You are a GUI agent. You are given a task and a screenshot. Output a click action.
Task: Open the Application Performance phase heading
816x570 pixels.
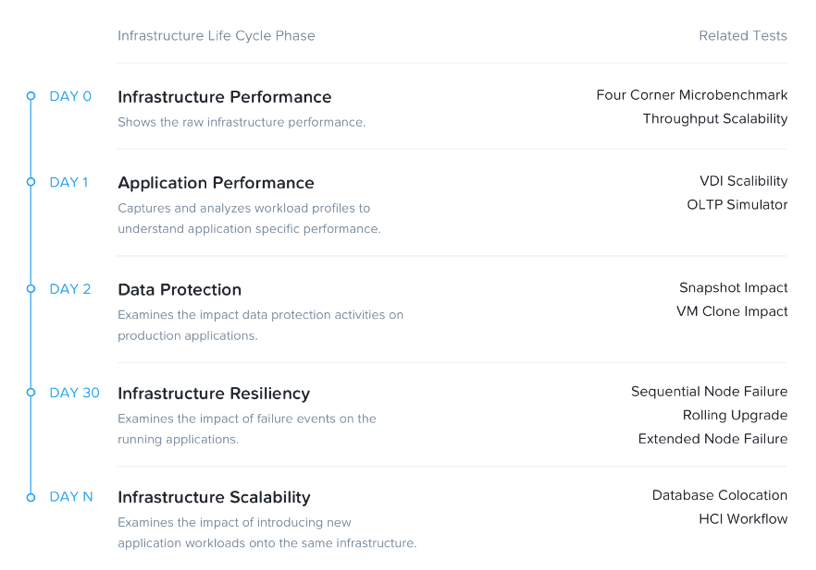tap(216, 183)
